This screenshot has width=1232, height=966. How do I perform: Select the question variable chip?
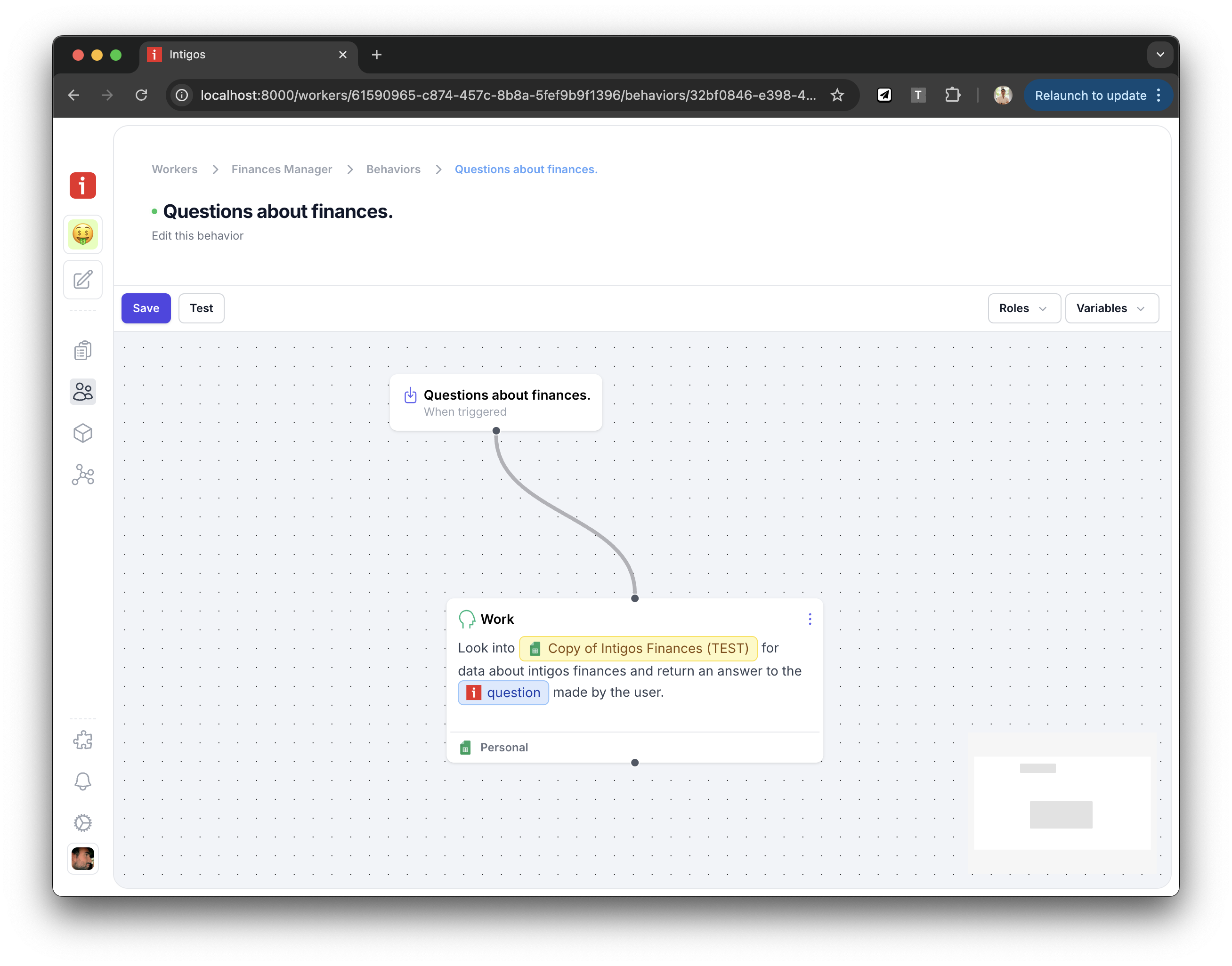(503, 693)
